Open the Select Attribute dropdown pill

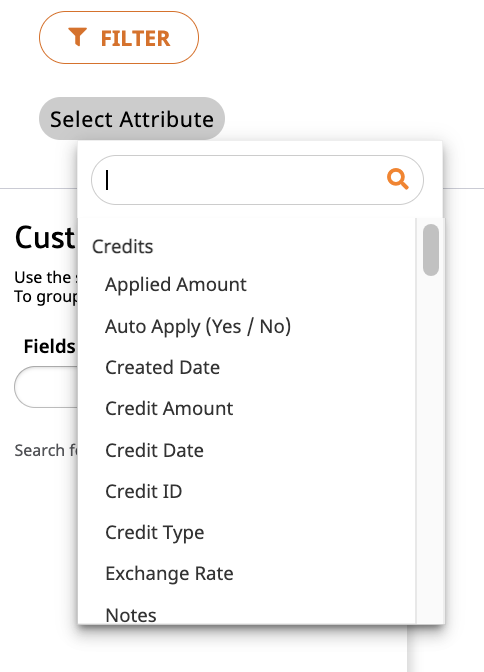pos(132,119)
